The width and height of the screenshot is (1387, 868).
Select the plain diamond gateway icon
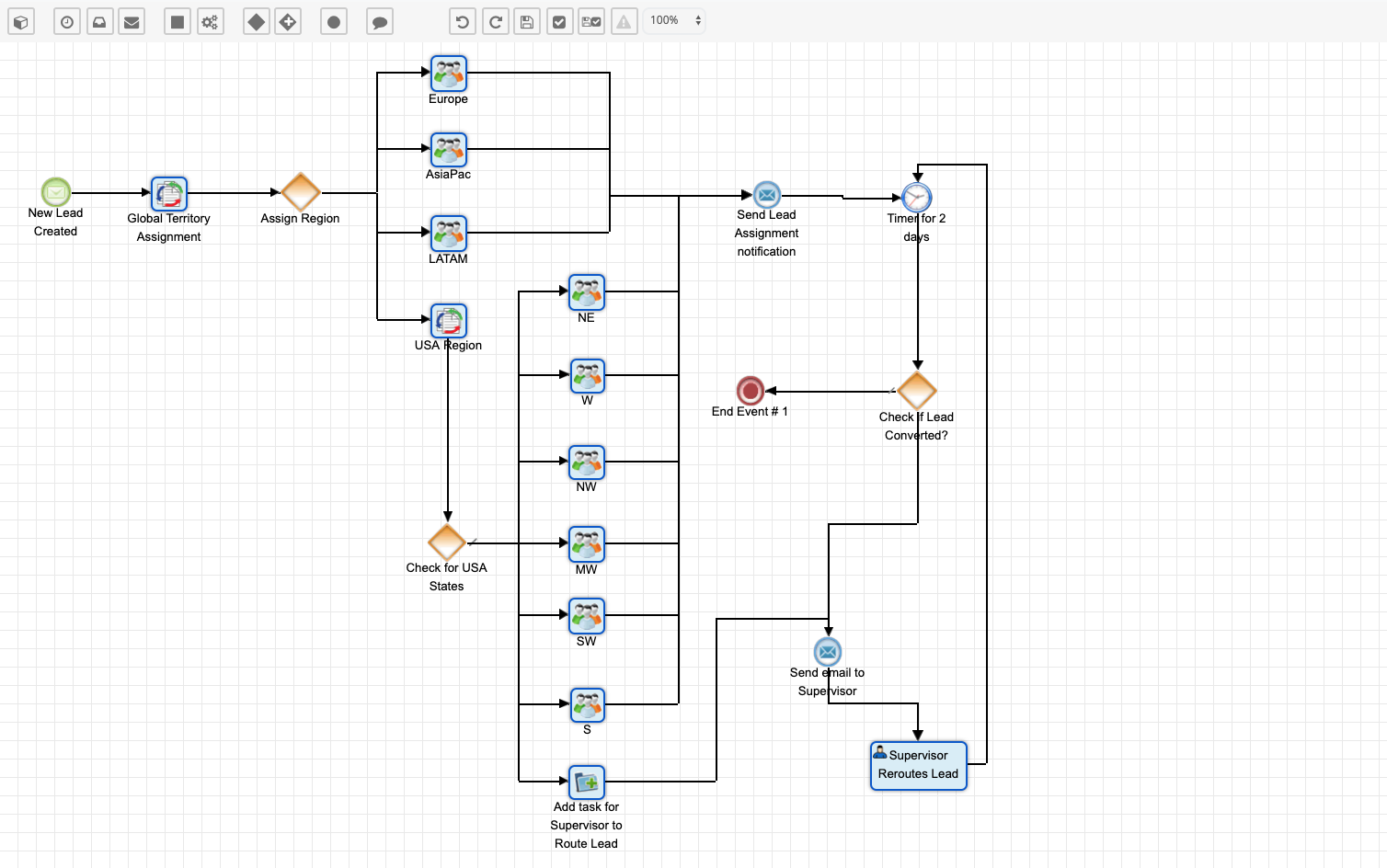[x=257, y=22]
